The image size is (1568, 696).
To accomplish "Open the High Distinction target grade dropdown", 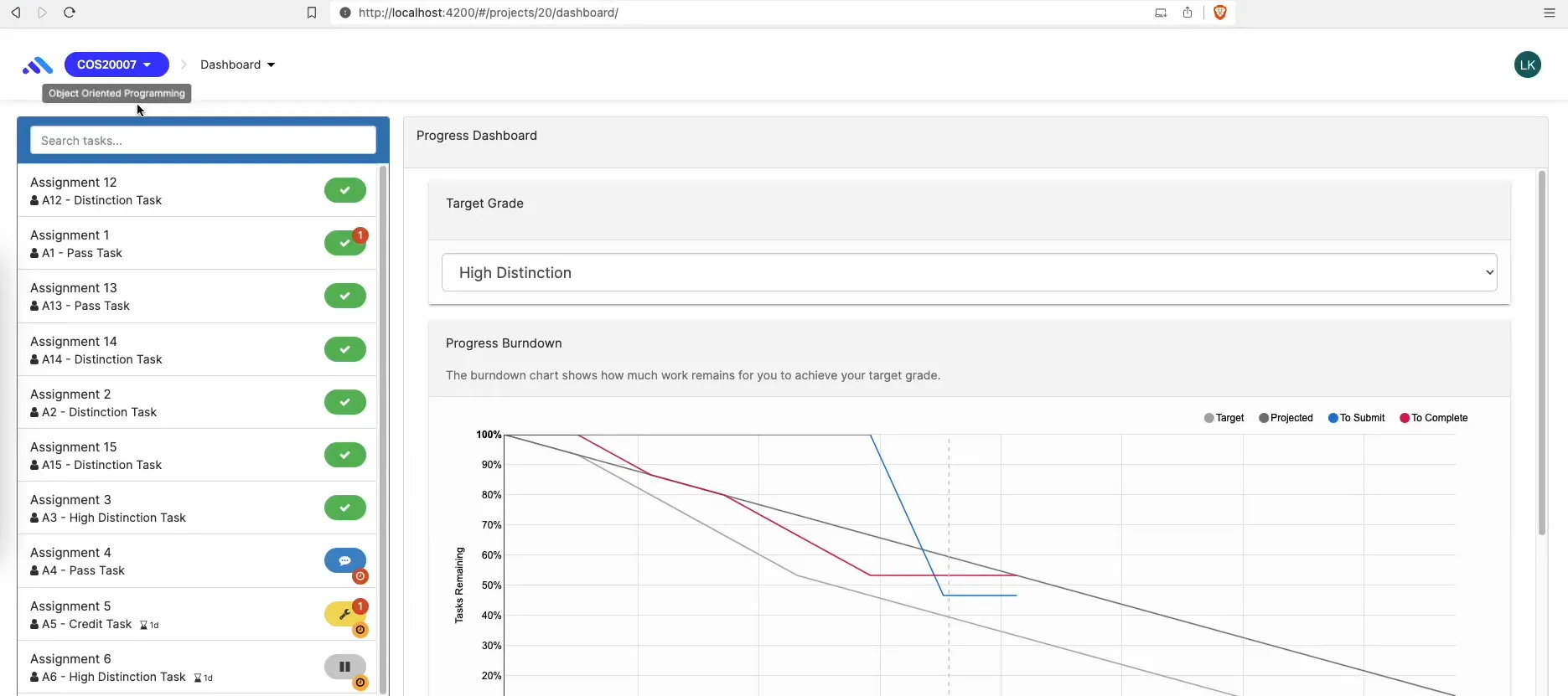I will [969, 273].
